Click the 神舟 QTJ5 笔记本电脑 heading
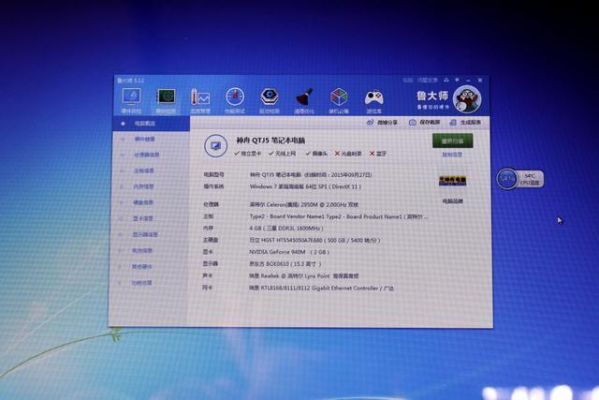599x400 pixels. [x=271, y=141]
